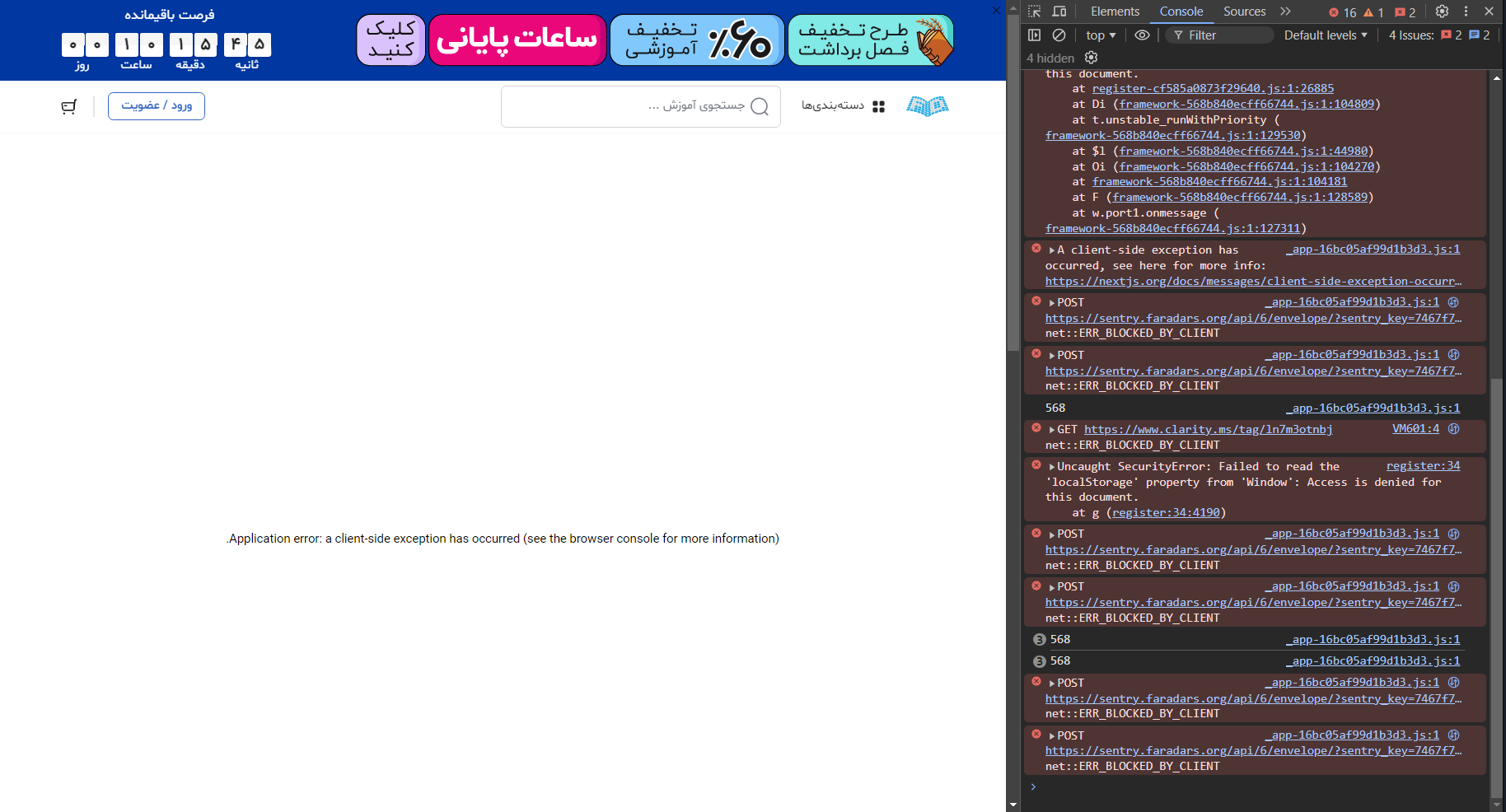Expand the GET clarity.ms request error

pyautogui.click(x=1052, y=429)
